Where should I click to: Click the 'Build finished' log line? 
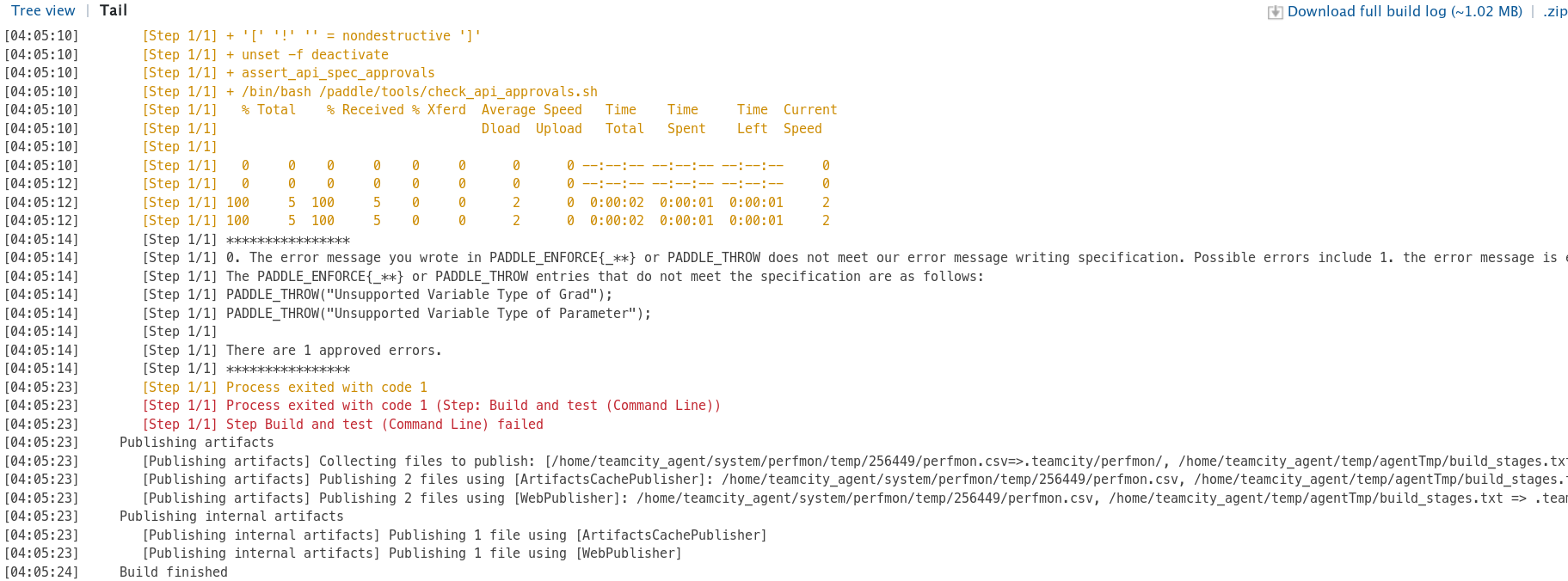[x=174, y=572]
